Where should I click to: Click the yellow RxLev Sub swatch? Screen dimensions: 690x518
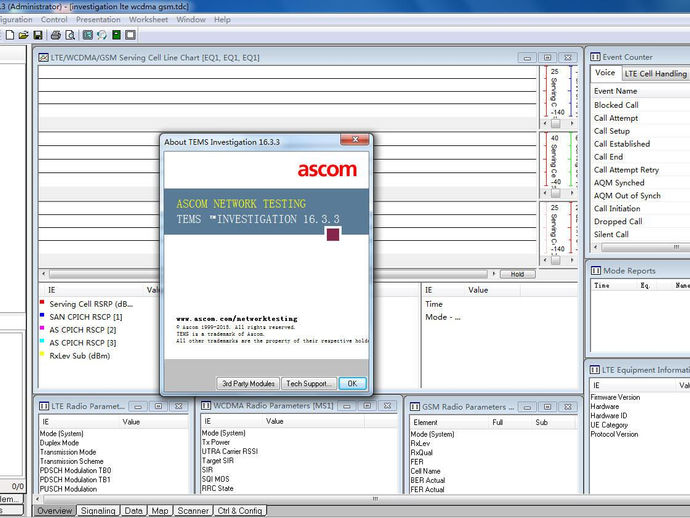[42, 354]
